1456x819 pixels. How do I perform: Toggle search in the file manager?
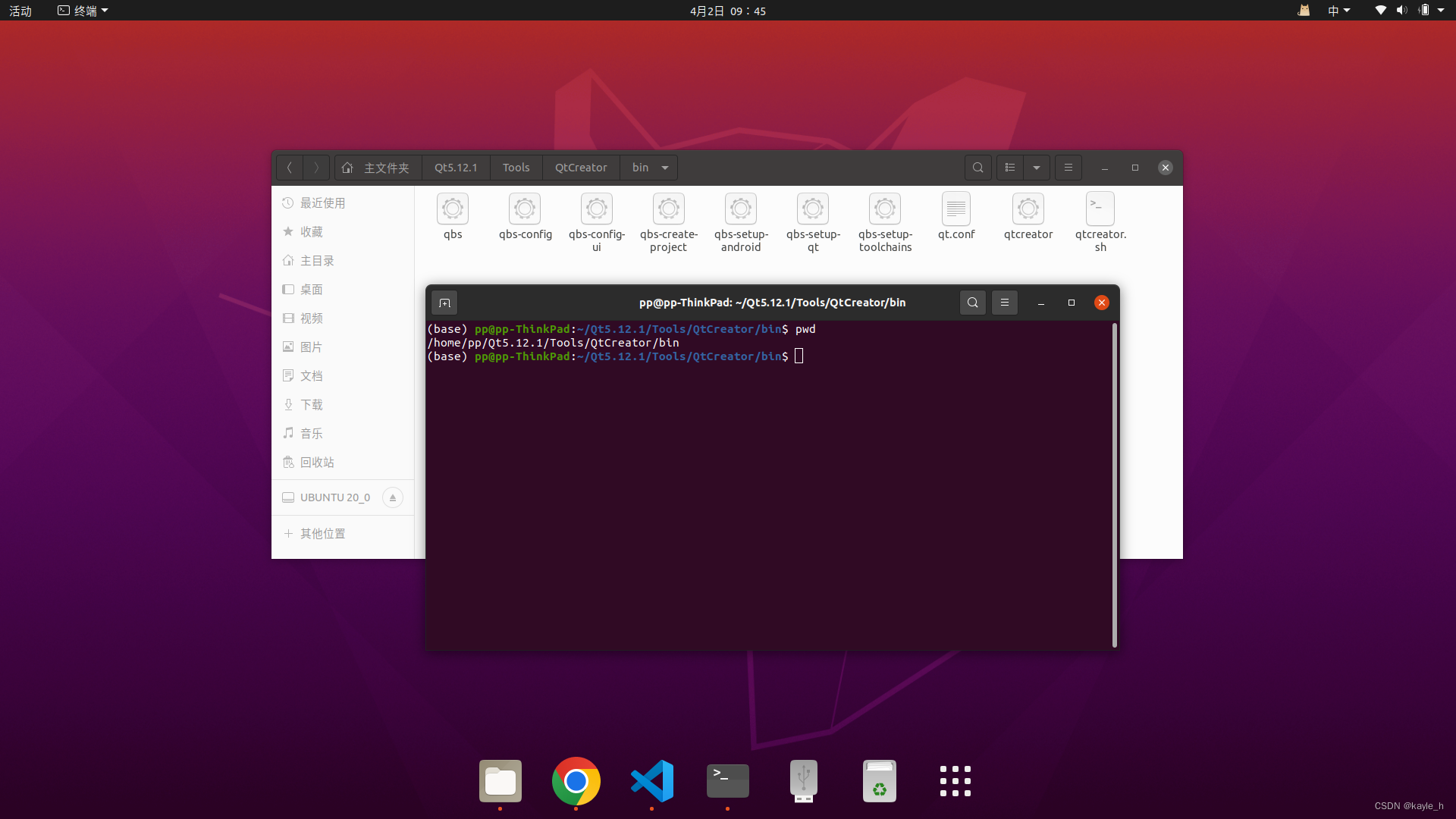[x=977, y=167]
